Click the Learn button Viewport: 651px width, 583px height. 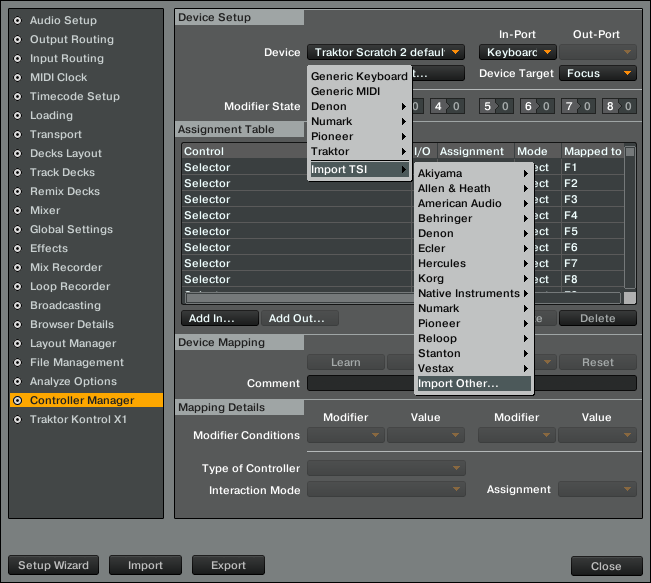pos(345,363)
